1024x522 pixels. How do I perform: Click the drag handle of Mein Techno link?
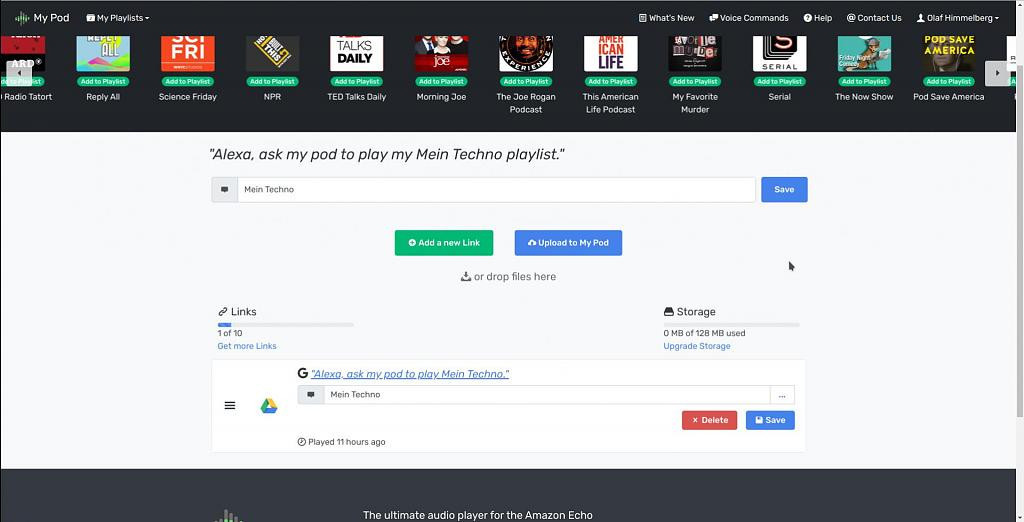[x=230, y=406]
